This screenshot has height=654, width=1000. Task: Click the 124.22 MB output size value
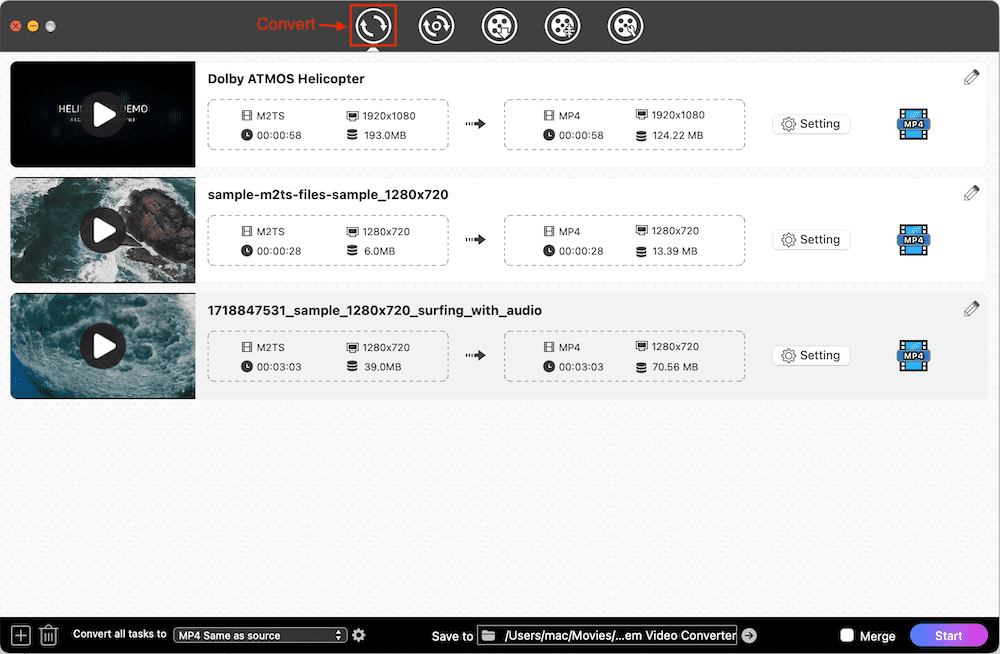(x=677, y=135)
